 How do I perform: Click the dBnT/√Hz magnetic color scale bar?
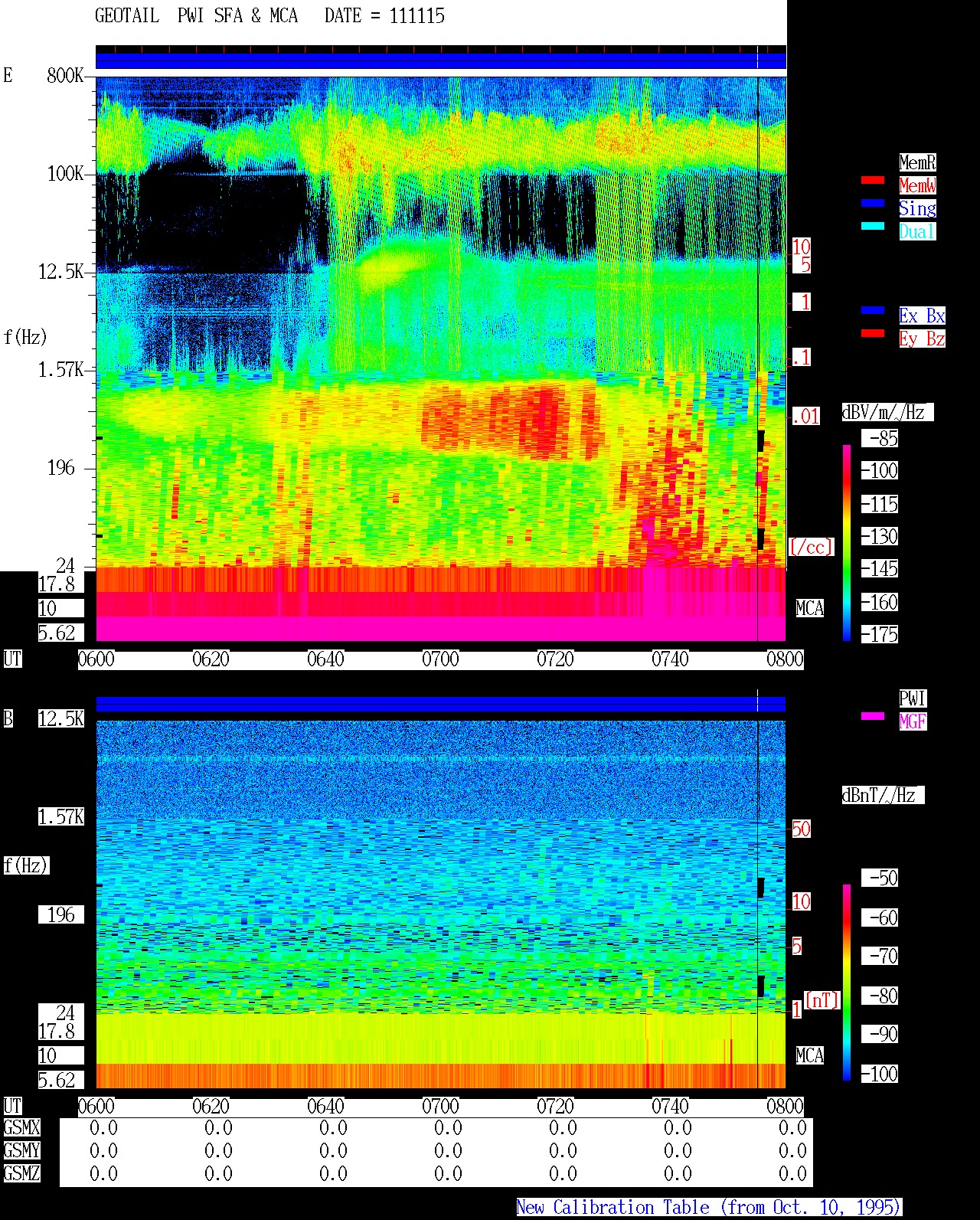[847, 983]
